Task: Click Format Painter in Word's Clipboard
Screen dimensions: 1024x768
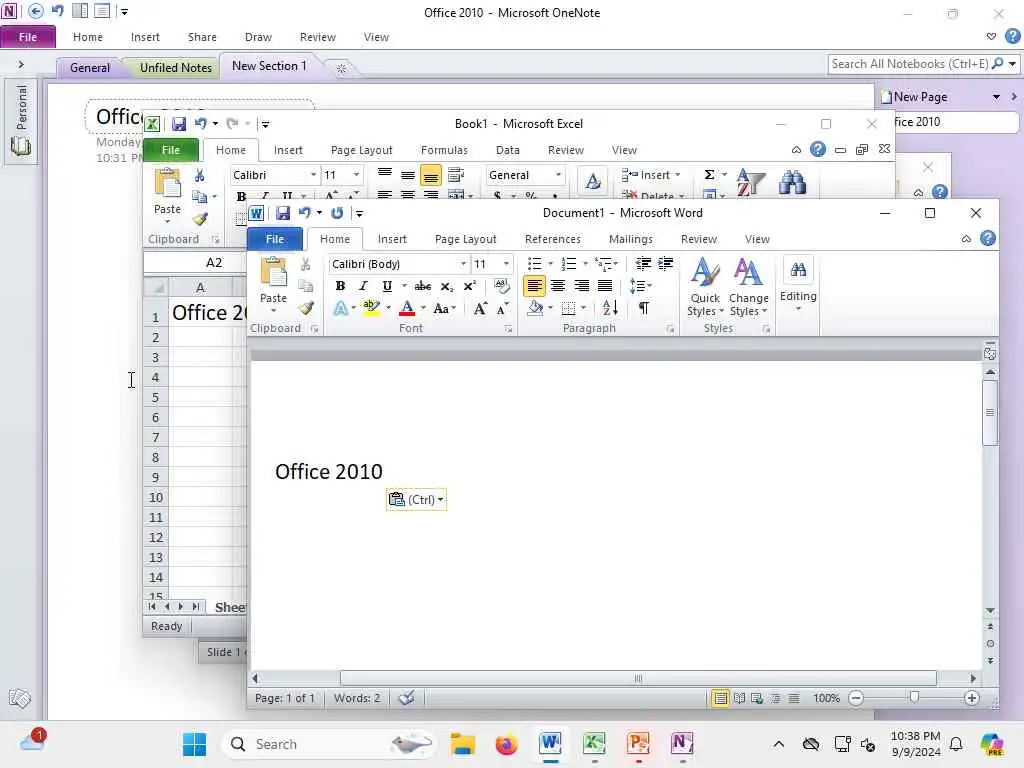Action: (x=306, y=308)
